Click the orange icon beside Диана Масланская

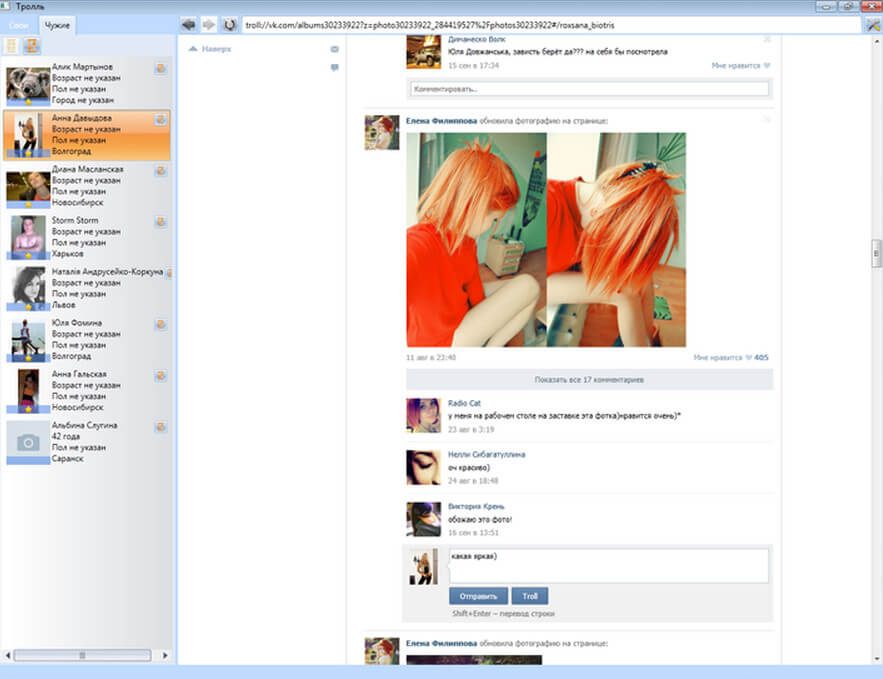(160, 171)
